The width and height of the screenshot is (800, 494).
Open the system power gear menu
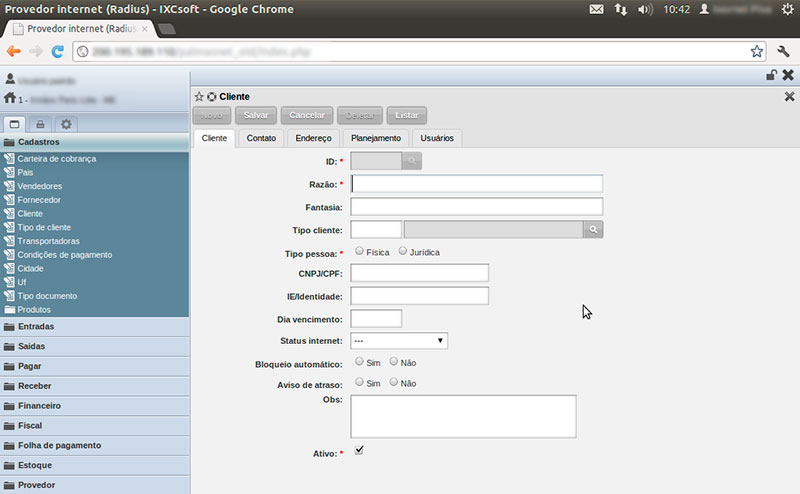click(x=787, y=9)
